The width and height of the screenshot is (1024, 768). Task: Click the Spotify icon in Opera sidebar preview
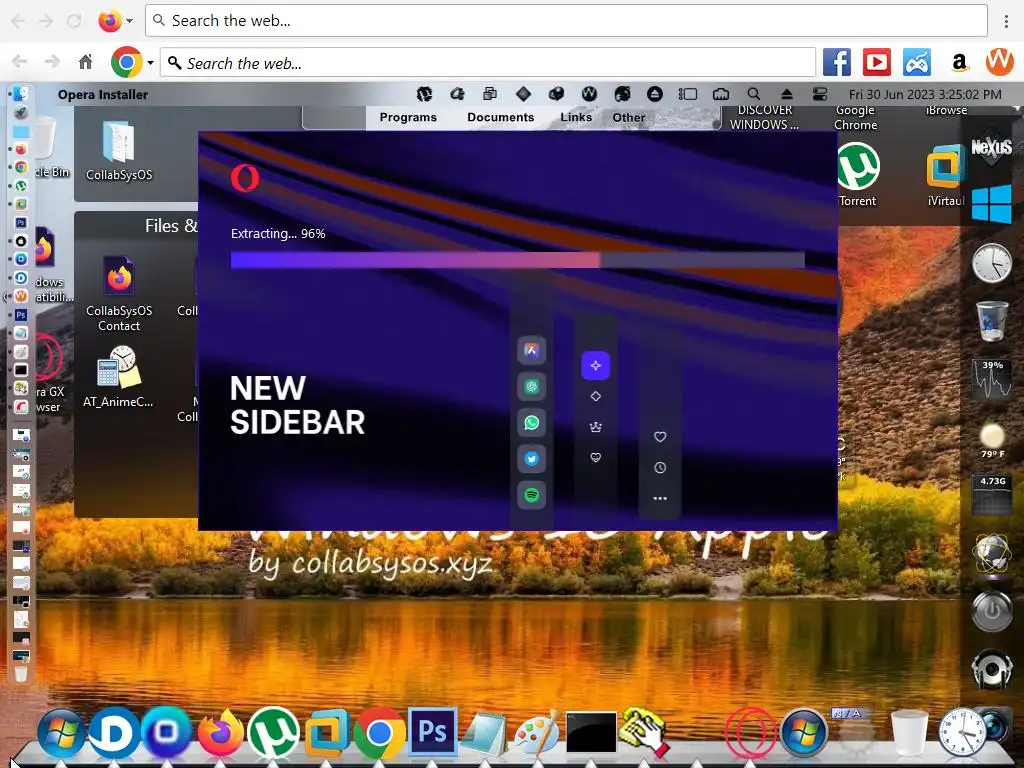pyautogui.click(x=532, y=495)
